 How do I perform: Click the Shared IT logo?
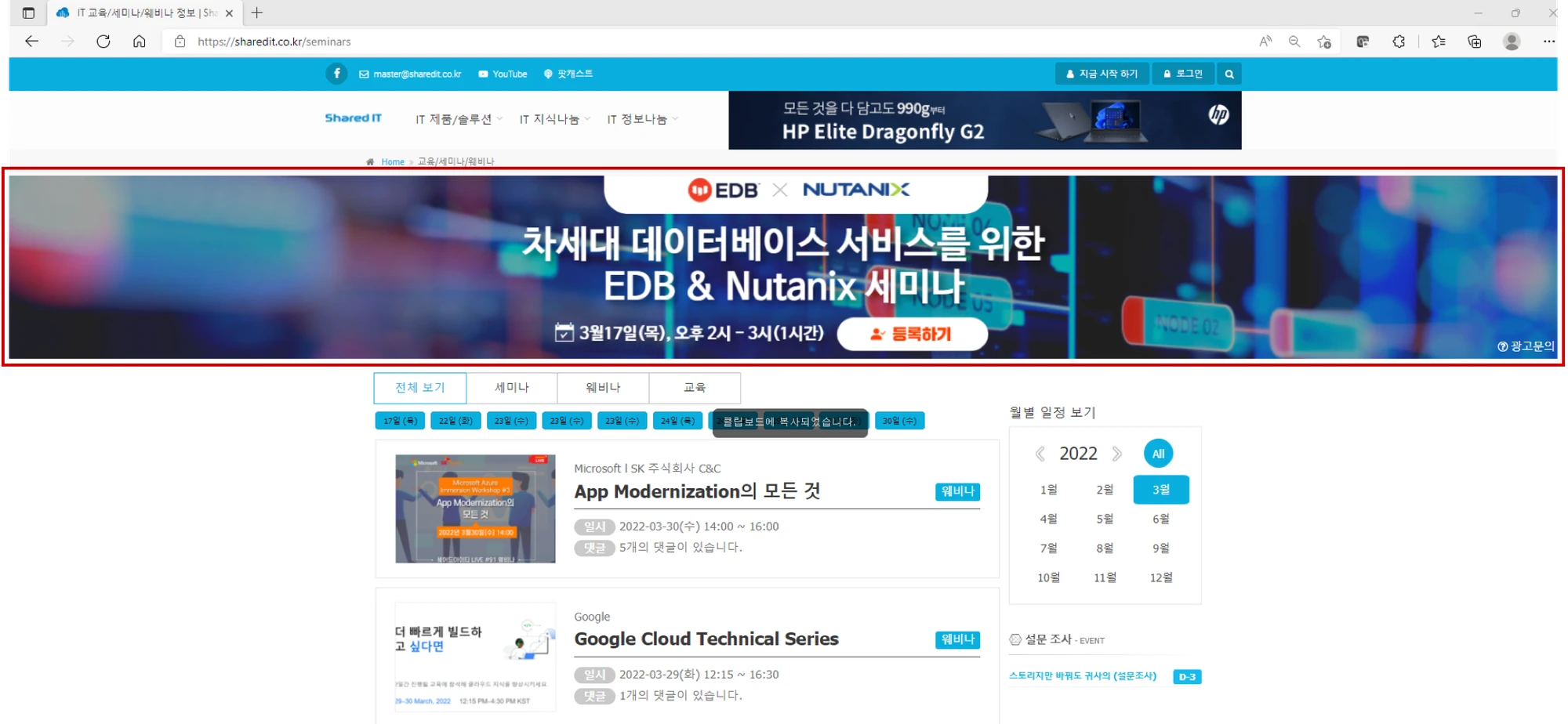pos(354,118)
